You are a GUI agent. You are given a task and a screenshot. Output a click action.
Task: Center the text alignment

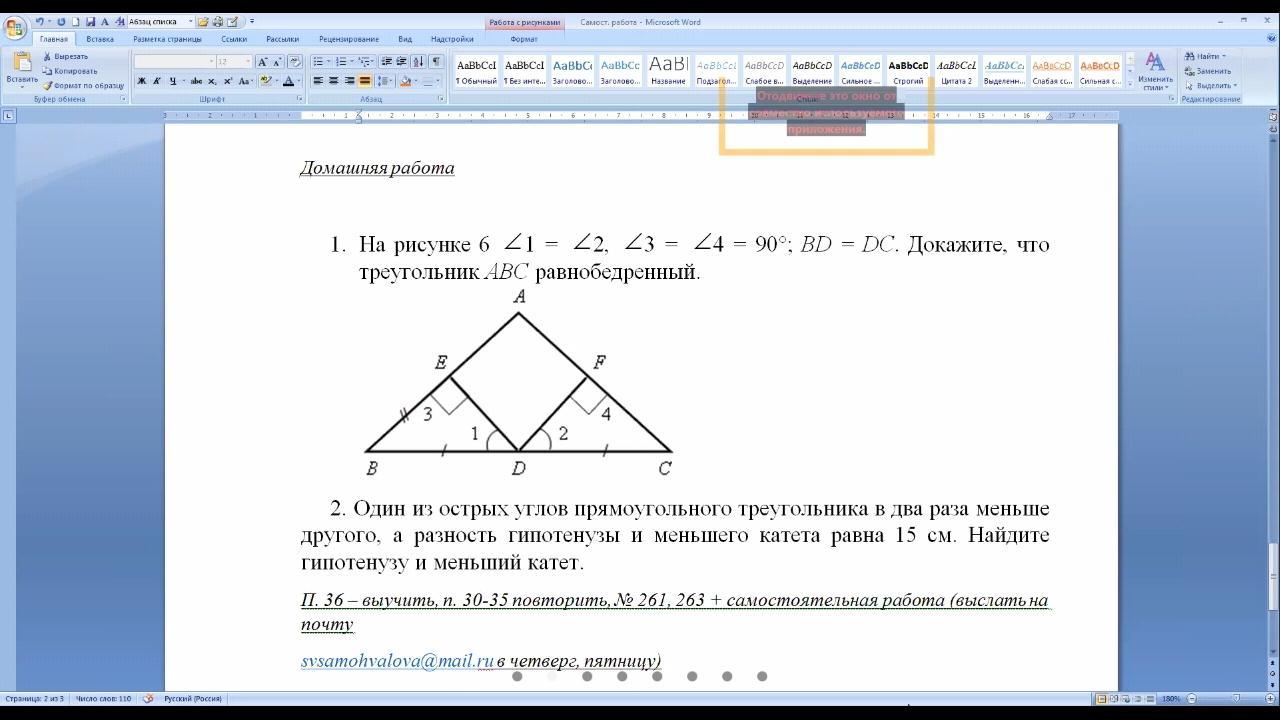[x=333, y=81]
